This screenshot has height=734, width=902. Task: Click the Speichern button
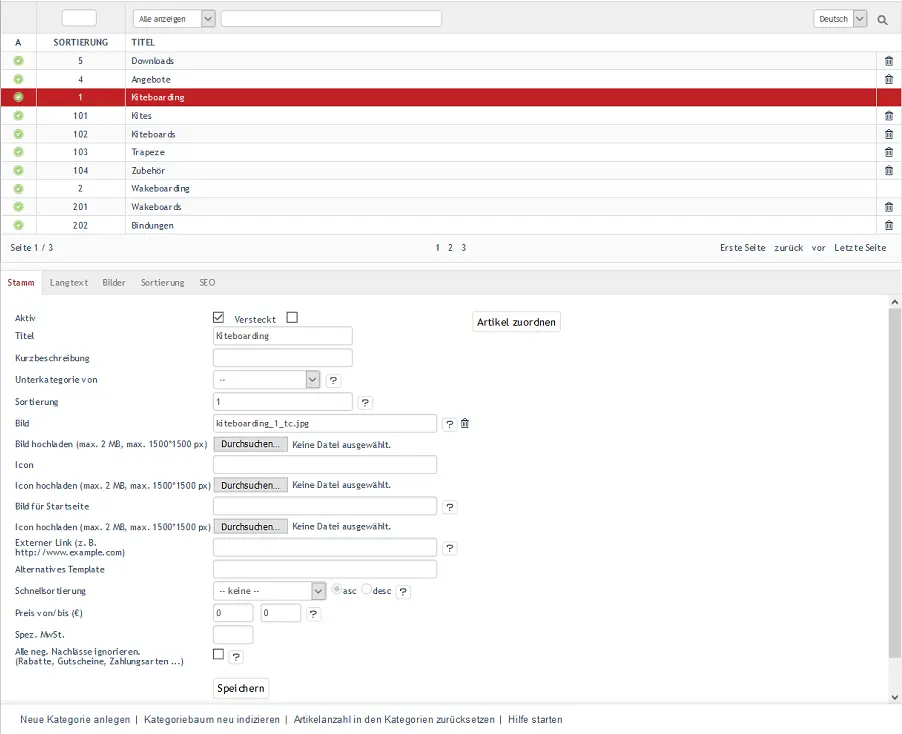coord(240,688)
